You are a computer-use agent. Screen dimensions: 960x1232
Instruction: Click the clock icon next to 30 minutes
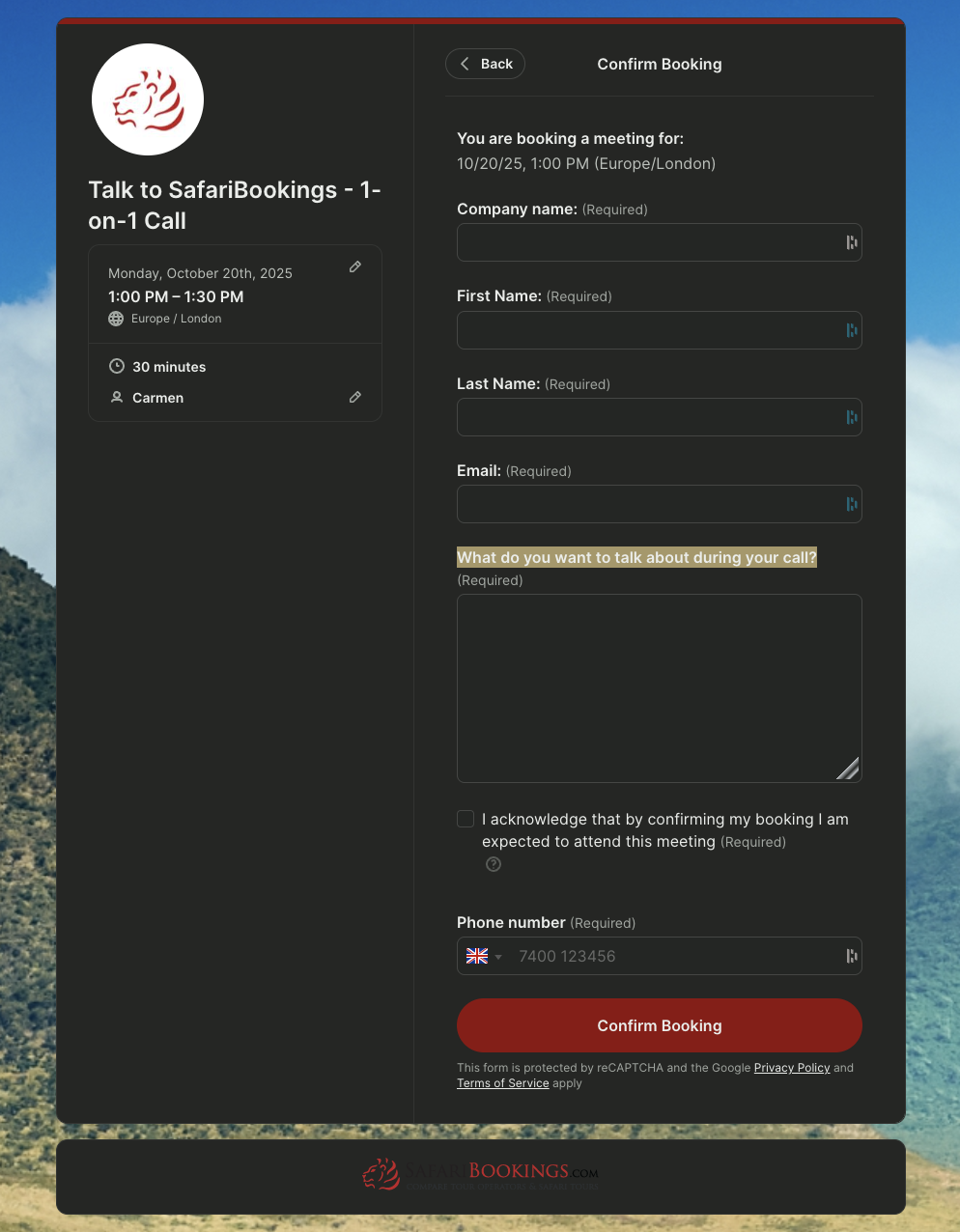pos(116,366)
